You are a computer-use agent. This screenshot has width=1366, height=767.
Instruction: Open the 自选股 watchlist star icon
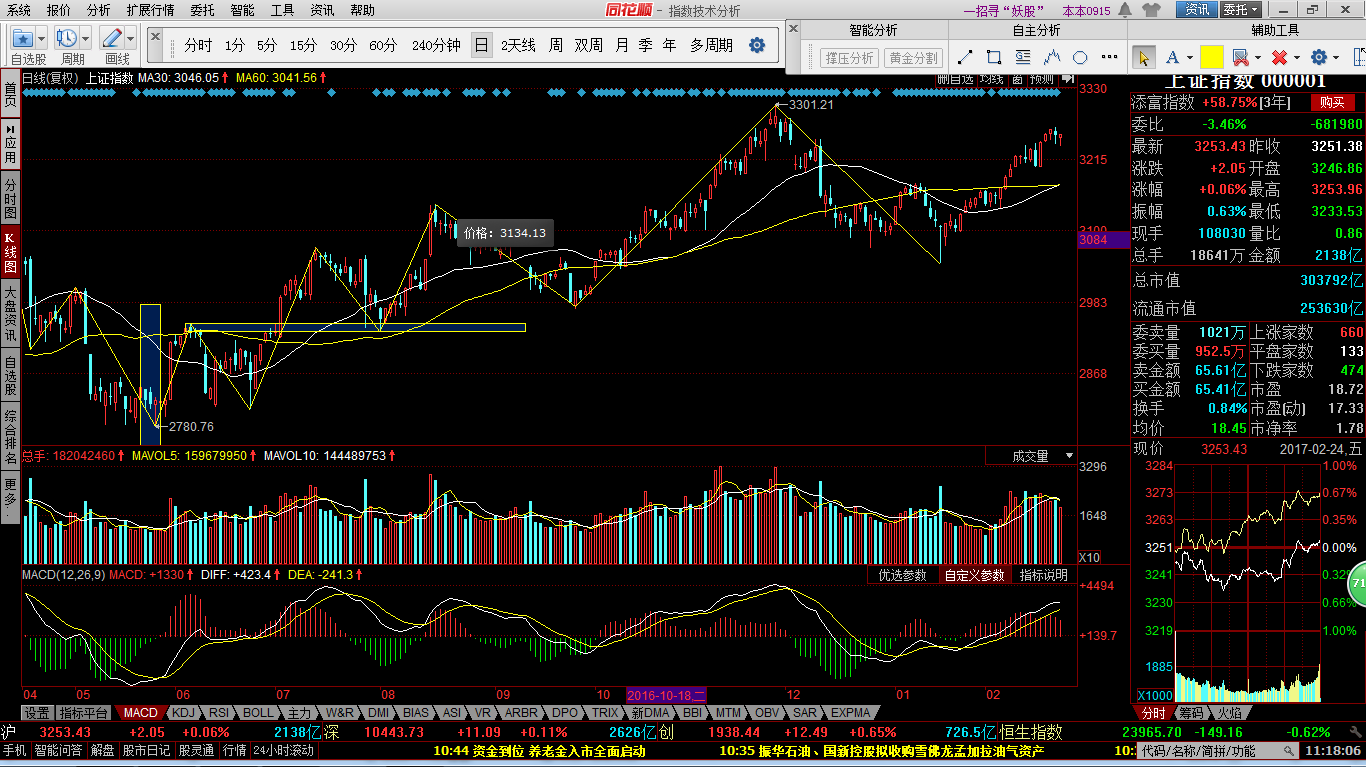tap(22, 38)
